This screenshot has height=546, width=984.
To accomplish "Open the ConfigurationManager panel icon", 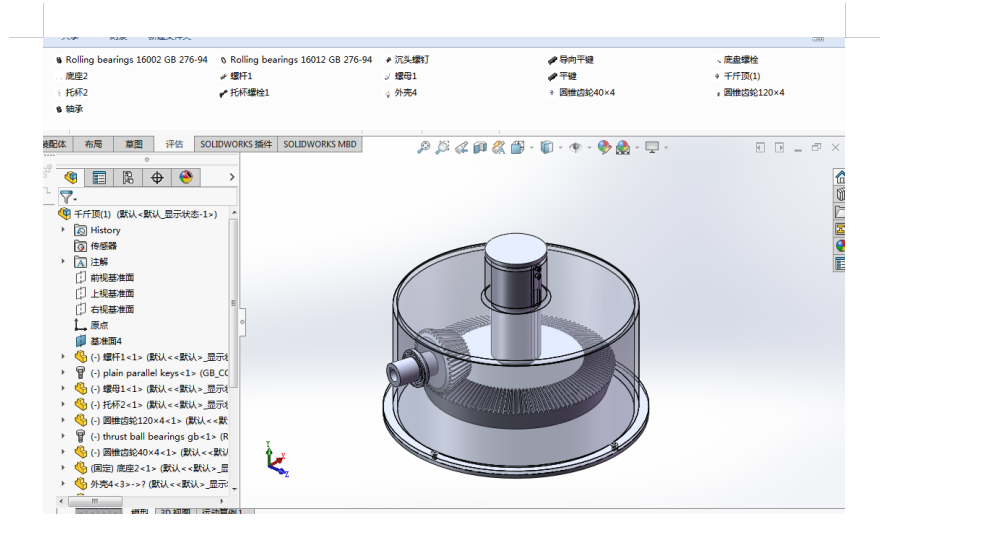I will point(128,177).
